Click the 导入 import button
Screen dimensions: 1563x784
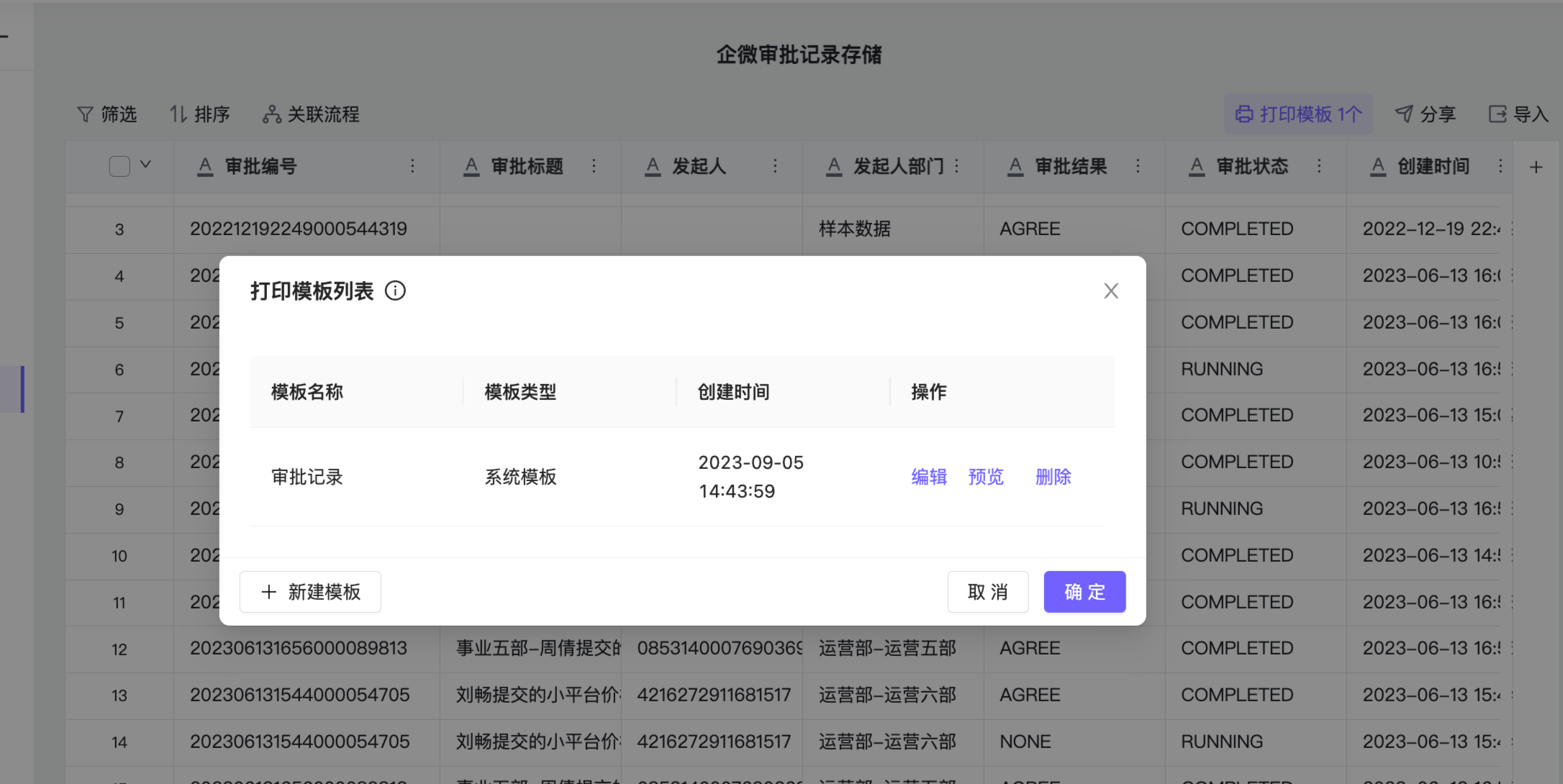click(1518, 114)
